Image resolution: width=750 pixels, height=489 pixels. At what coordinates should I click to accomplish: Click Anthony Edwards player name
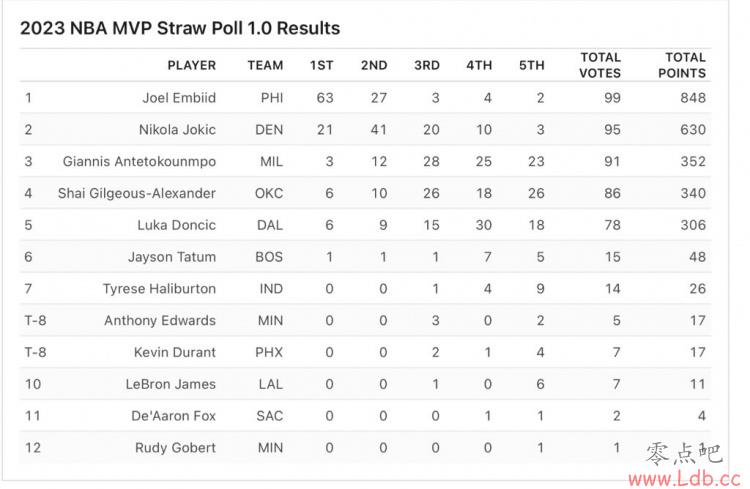click(160, 321)
